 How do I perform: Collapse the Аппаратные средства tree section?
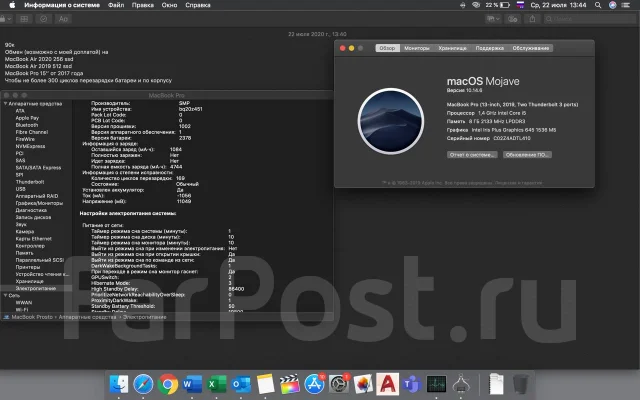click(x=6, y=104)
